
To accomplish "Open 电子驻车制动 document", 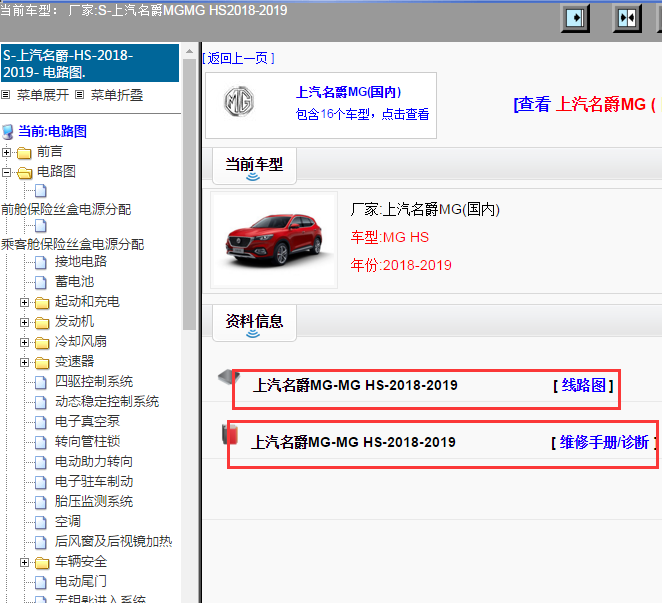I will point(94,481).
